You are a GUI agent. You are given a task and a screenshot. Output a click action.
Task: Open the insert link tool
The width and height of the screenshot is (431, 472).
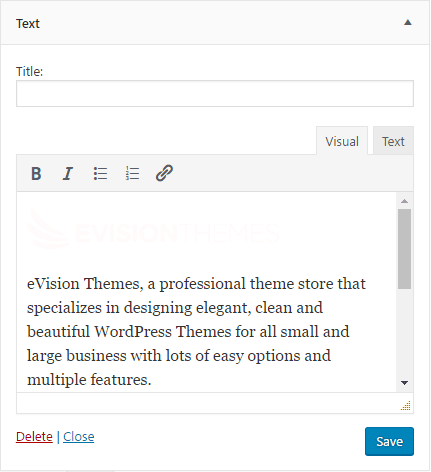click(x=164, y=173)
